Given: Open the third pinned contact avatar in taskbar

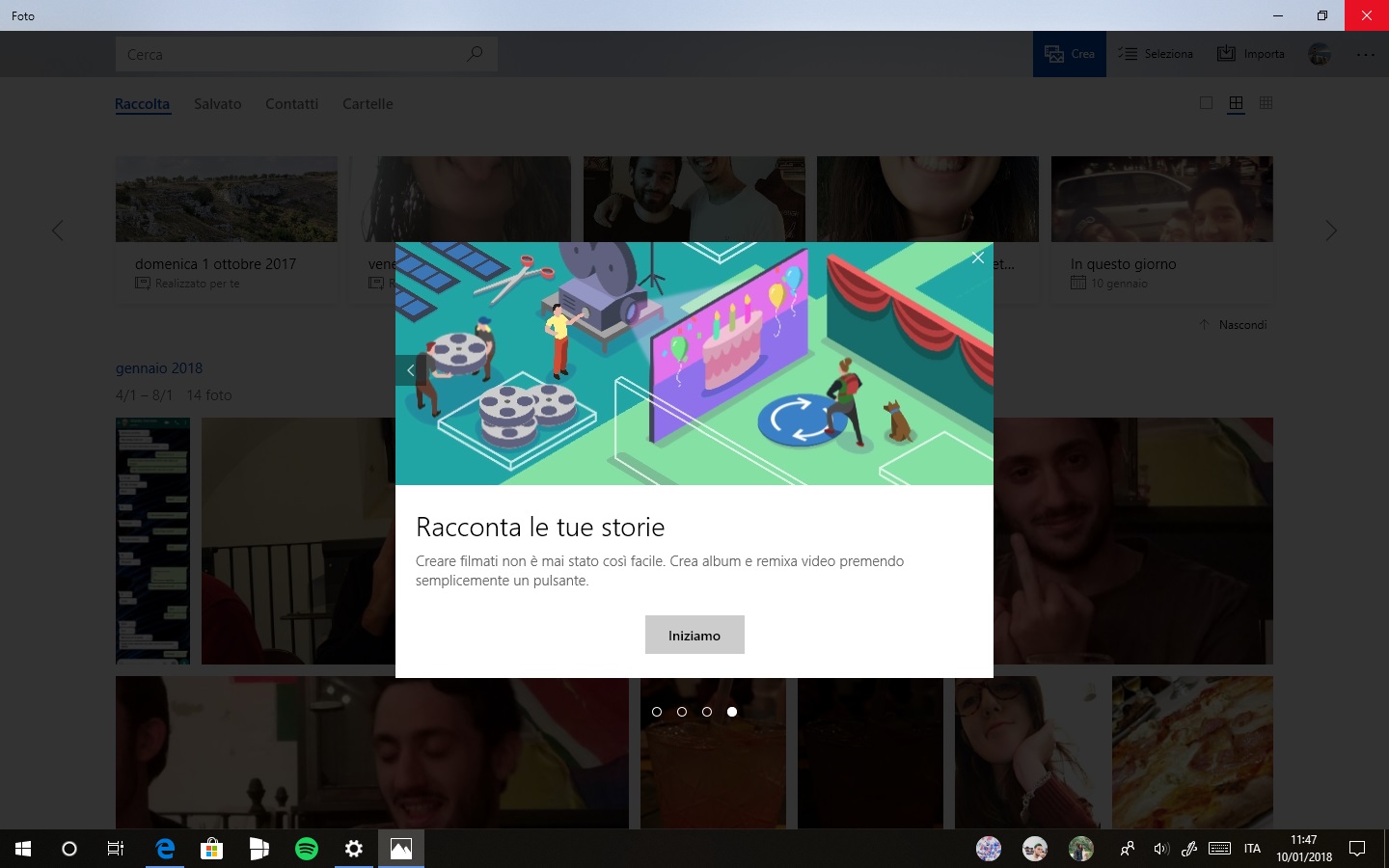Looking at the screenshot, I should coord(1081,849).
